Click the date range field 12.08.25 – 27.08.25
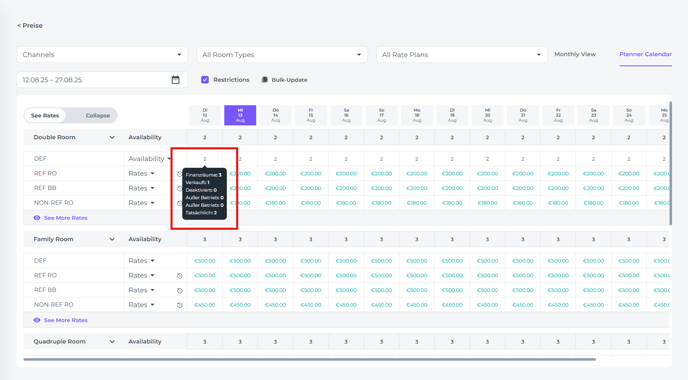Screen dimensions: 688x380 (x=102, y=80)
